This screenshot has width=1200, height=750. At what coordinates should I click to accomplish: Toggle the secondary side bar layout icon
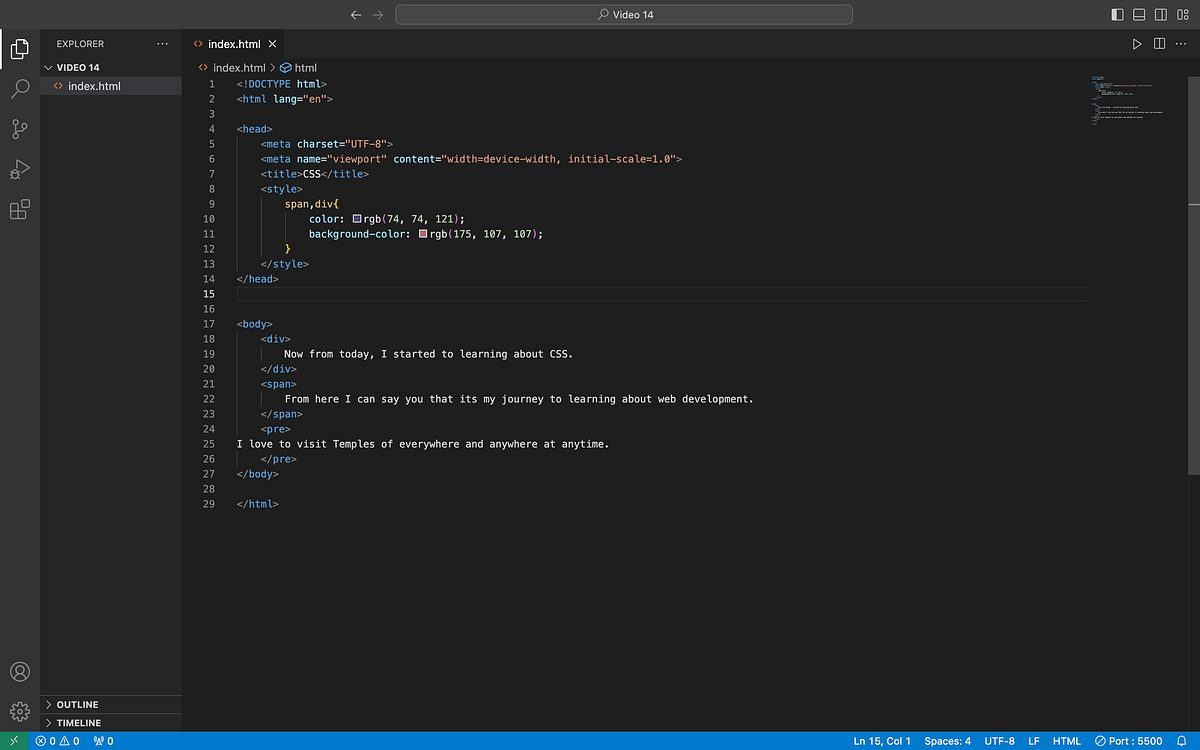[x=1161, y=15]
